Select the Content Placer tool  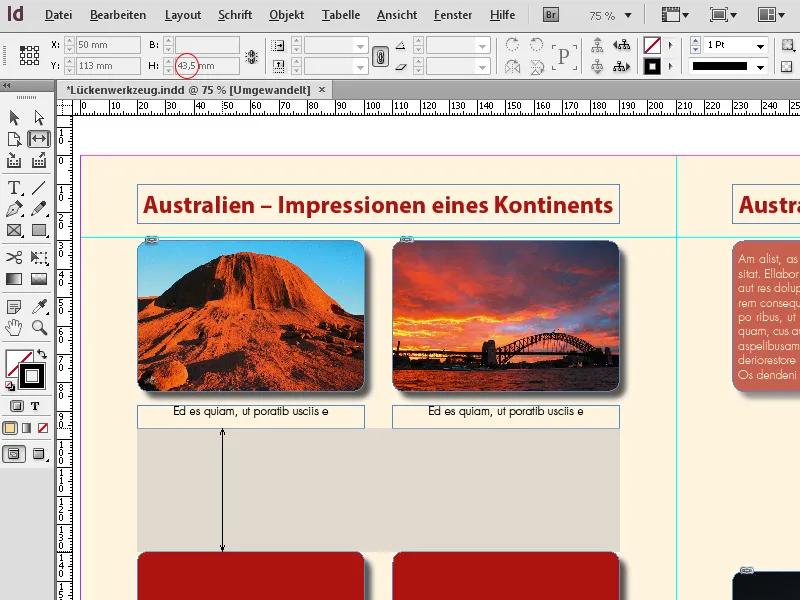coord(39,161)
